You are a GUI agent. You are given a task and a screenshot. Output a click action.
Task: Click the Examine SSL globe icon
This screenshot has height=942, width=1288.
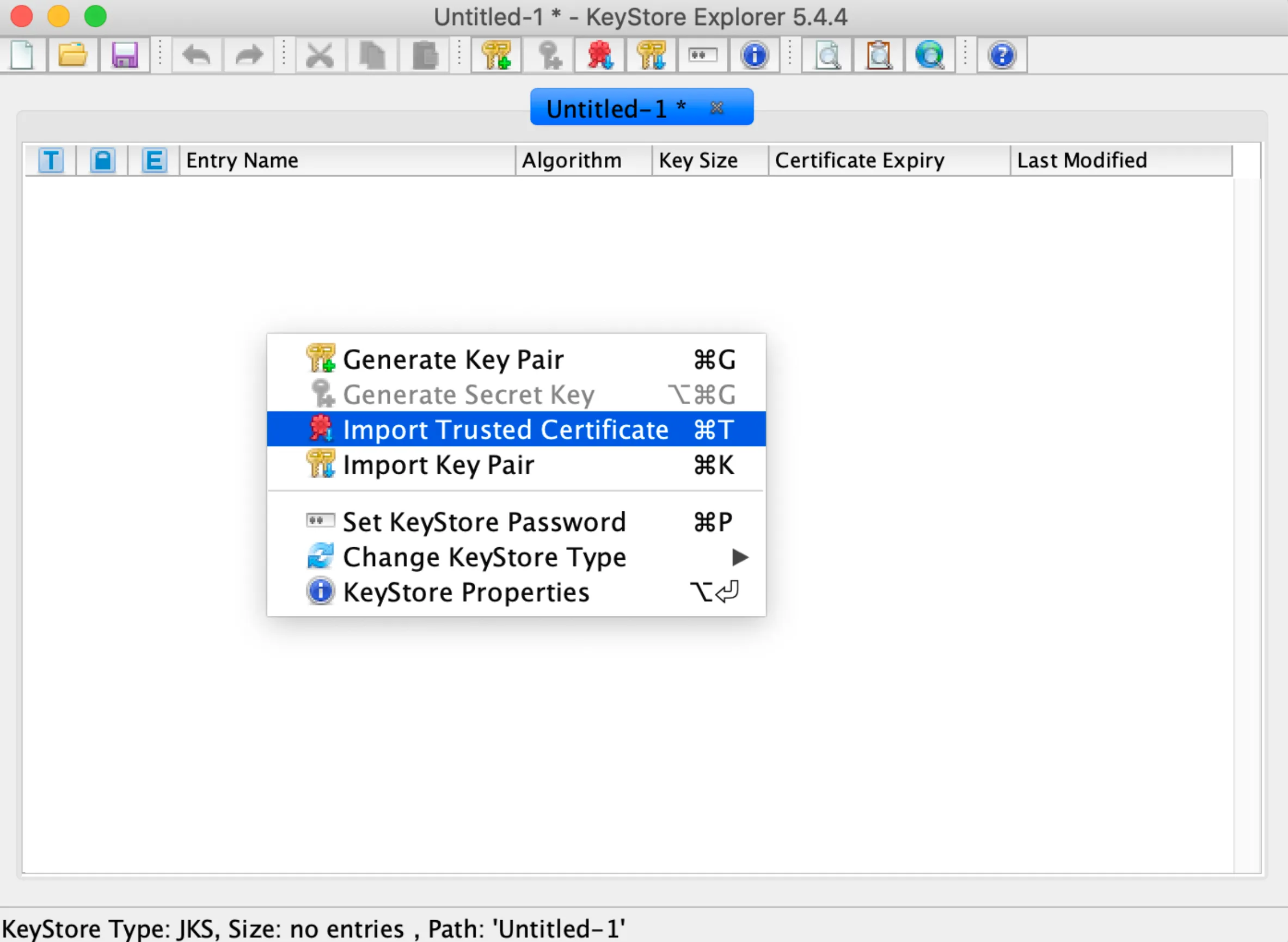pyautogui.click(x=929, y=56)
